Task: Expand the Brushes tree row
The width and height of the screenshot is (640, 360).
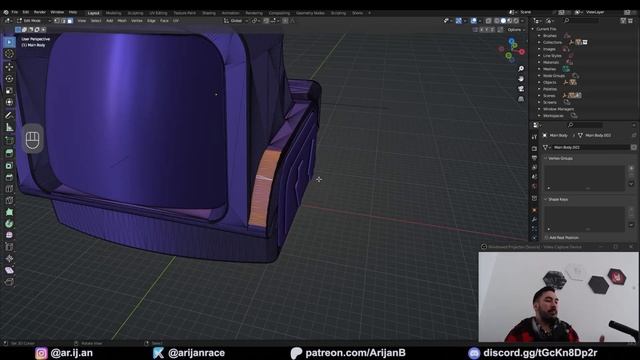Action: (x=539, y=36)
